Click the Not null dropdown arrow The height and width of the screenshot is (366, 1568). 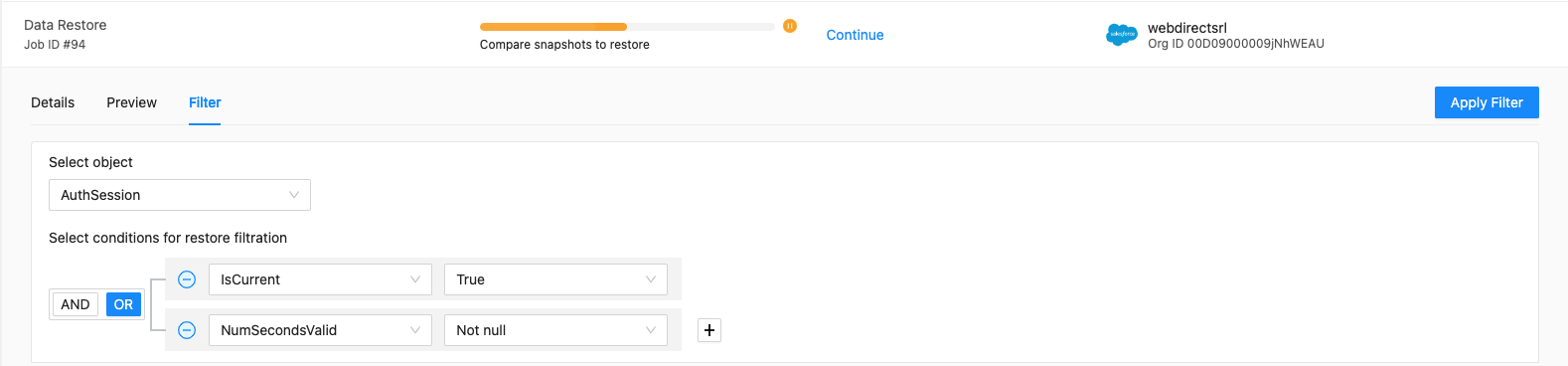tap(651, 330)
